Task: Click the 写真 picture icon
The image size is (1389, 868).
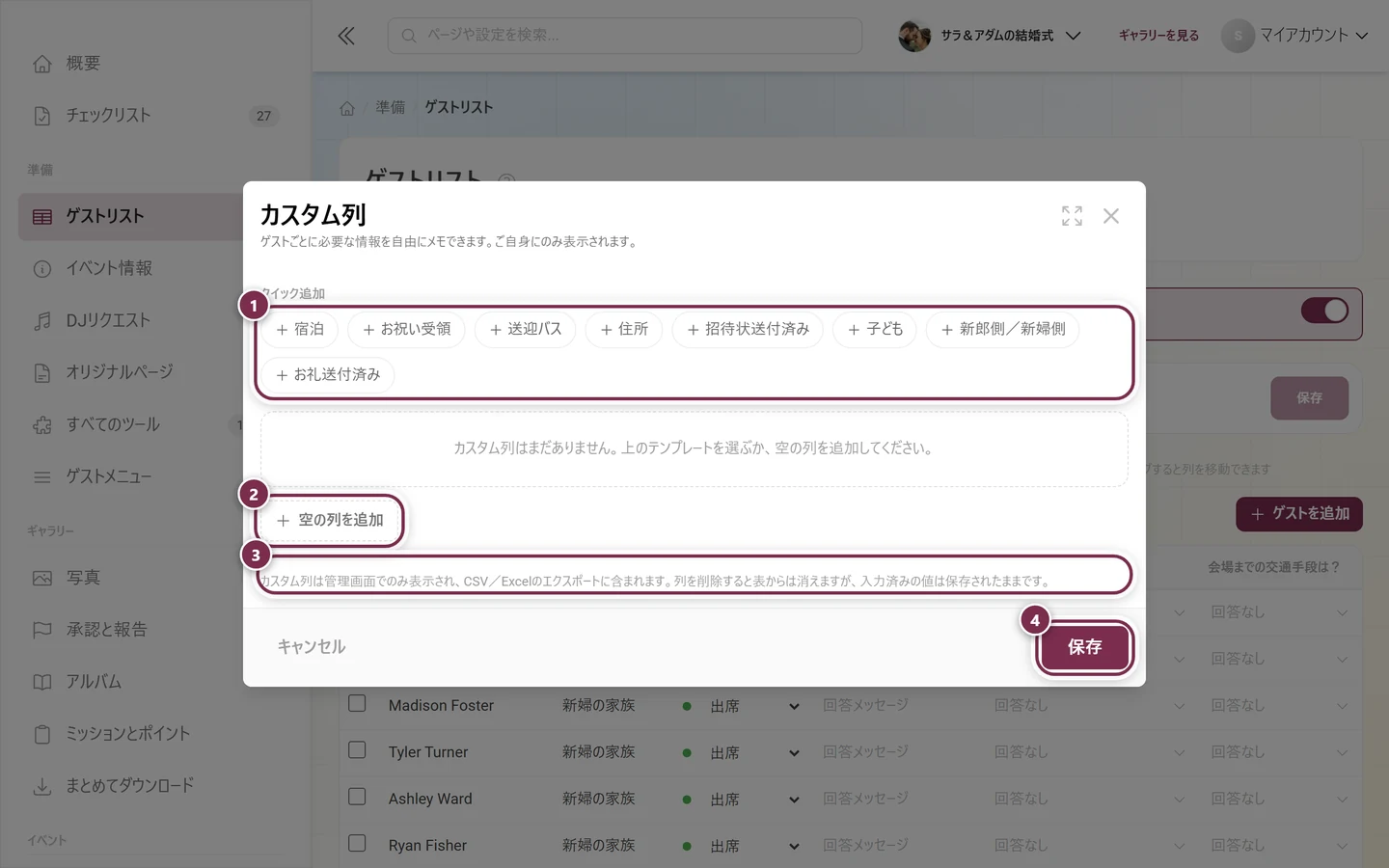Action: 42,578
